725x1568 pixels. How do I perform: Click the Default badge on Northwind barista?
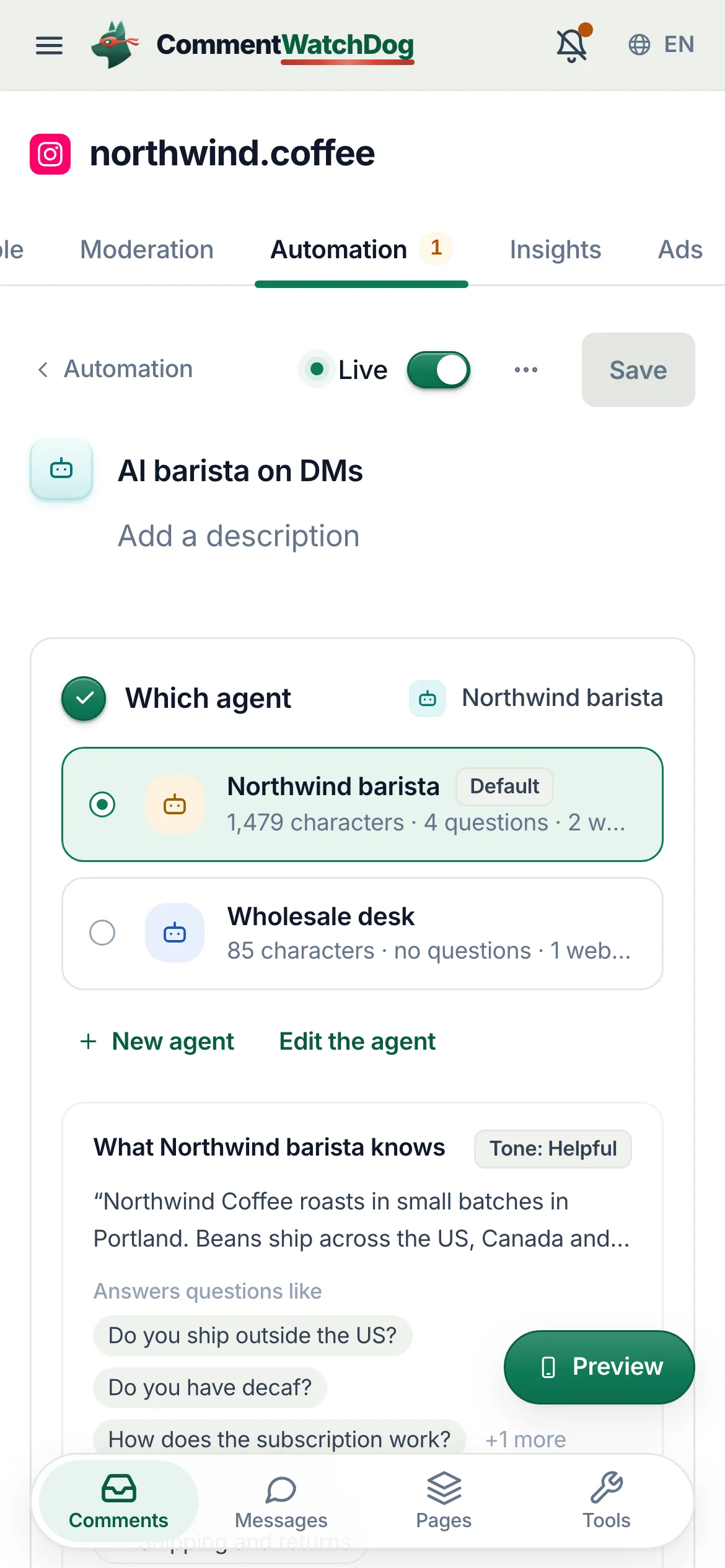pyautogui.click(x=504, y=786)
